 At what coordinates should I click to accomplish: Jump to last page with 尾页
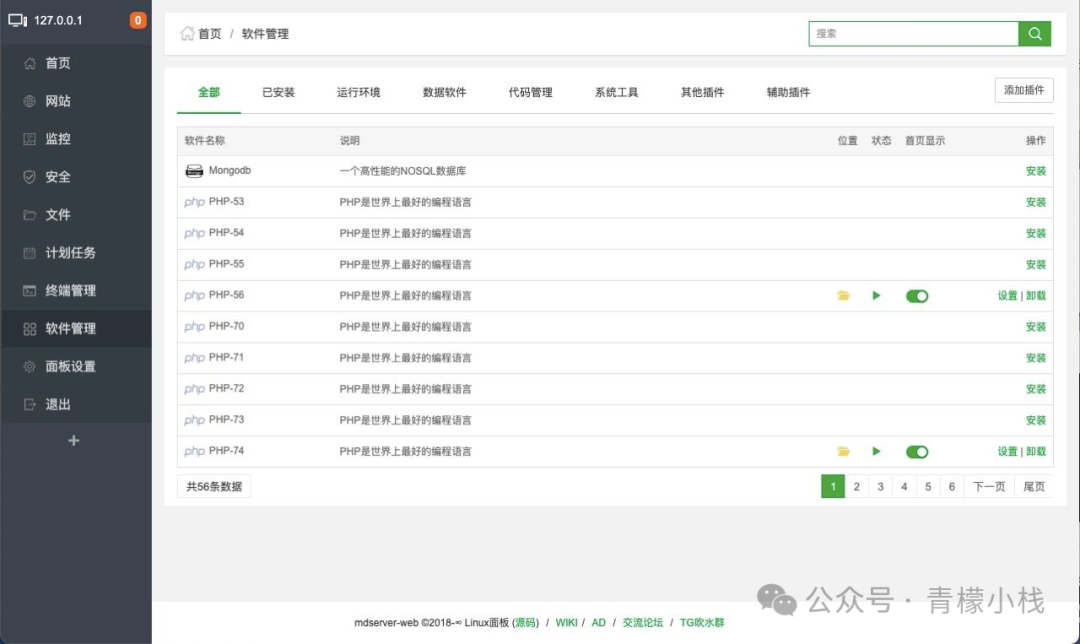pyautogui.click(x=1034, y=486)
